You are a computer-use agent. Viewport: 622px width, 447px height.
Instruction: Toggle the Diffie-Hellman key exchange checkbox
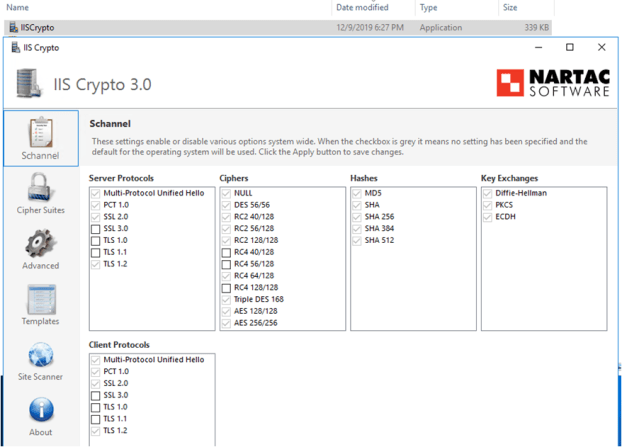(x=488, y=194)
